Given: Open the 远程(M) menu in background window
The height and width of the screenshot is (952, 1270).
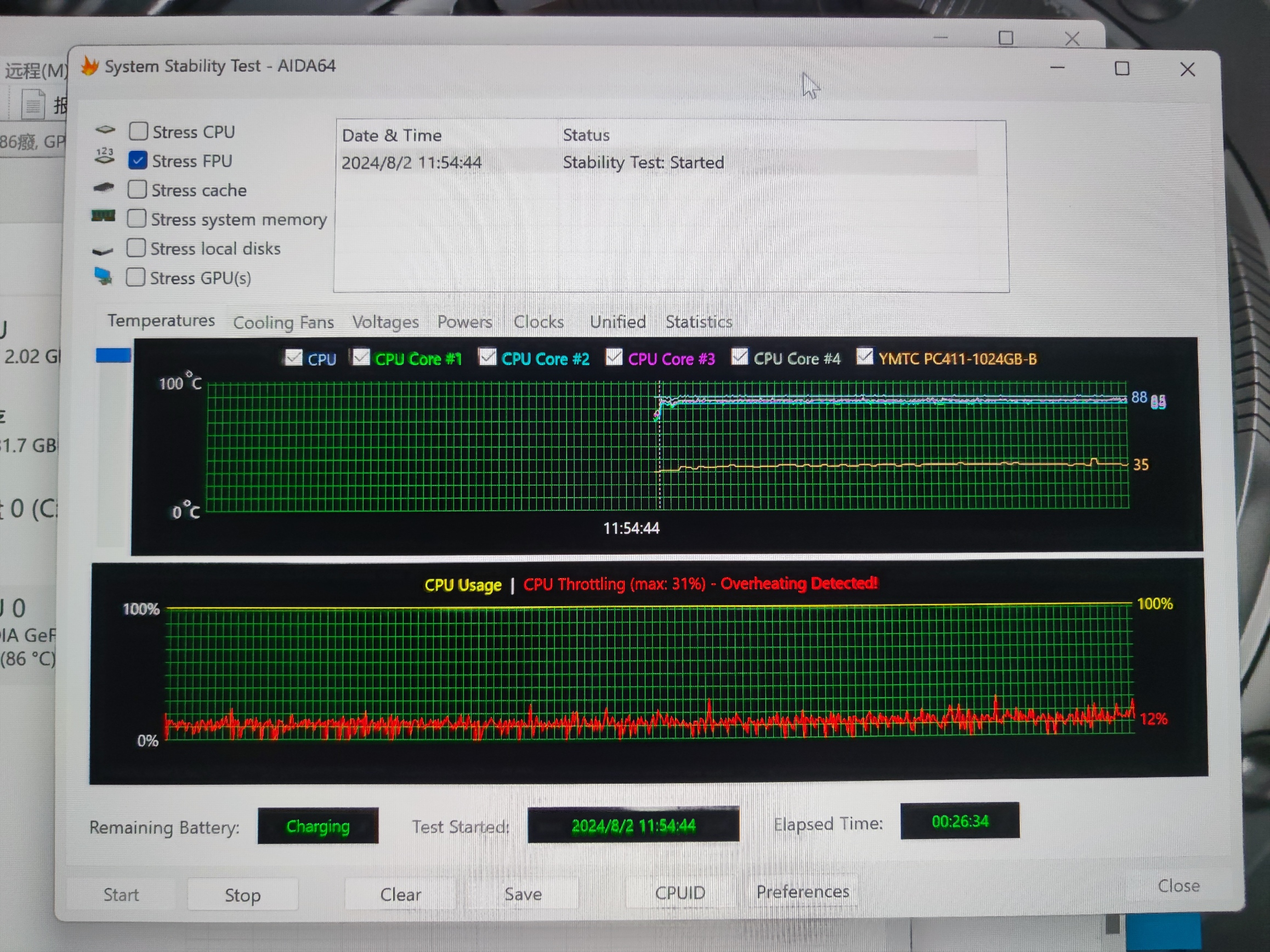Looking at the screenshot, I should click(x=36, y=71).
